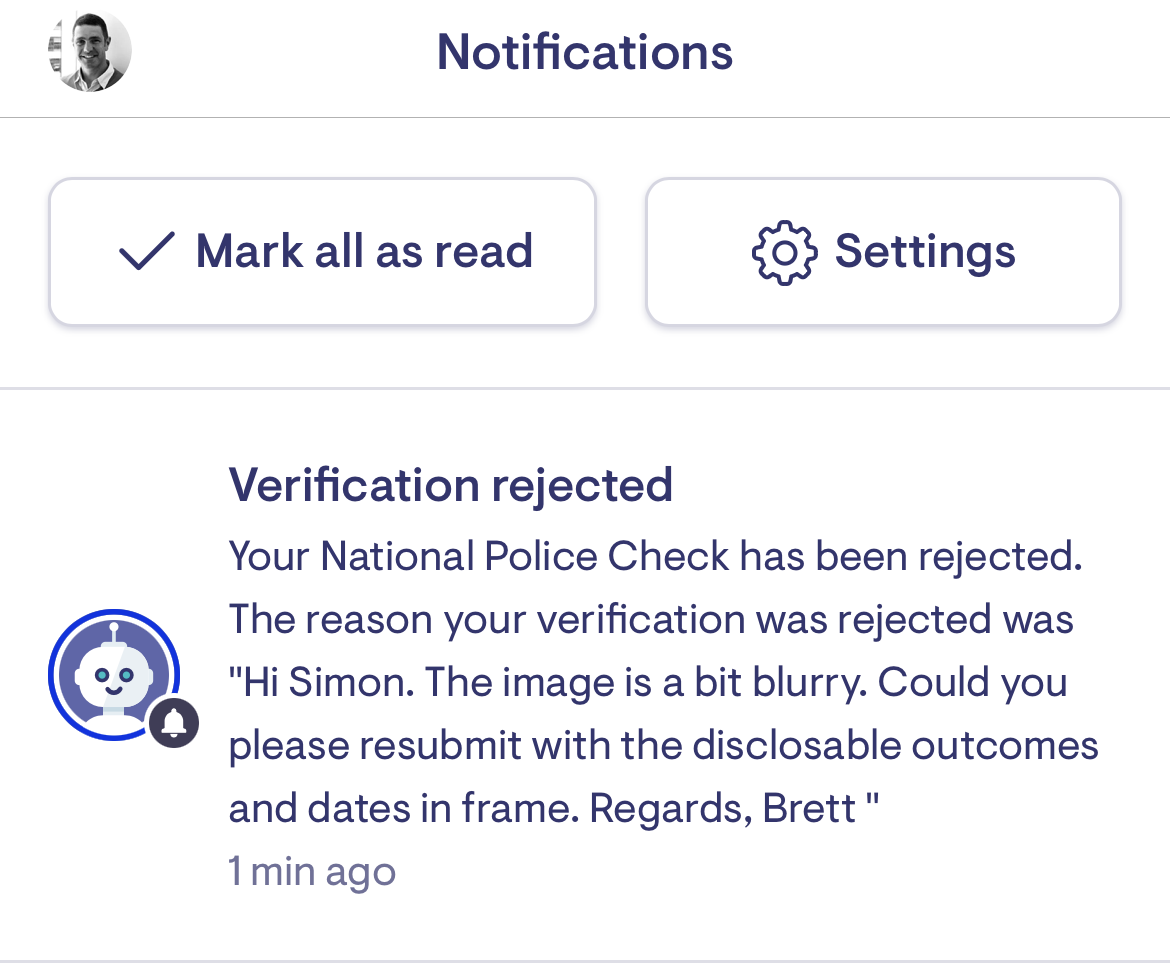
Task: Click the robot's smiling face
Action: click(x=113, y=682)
